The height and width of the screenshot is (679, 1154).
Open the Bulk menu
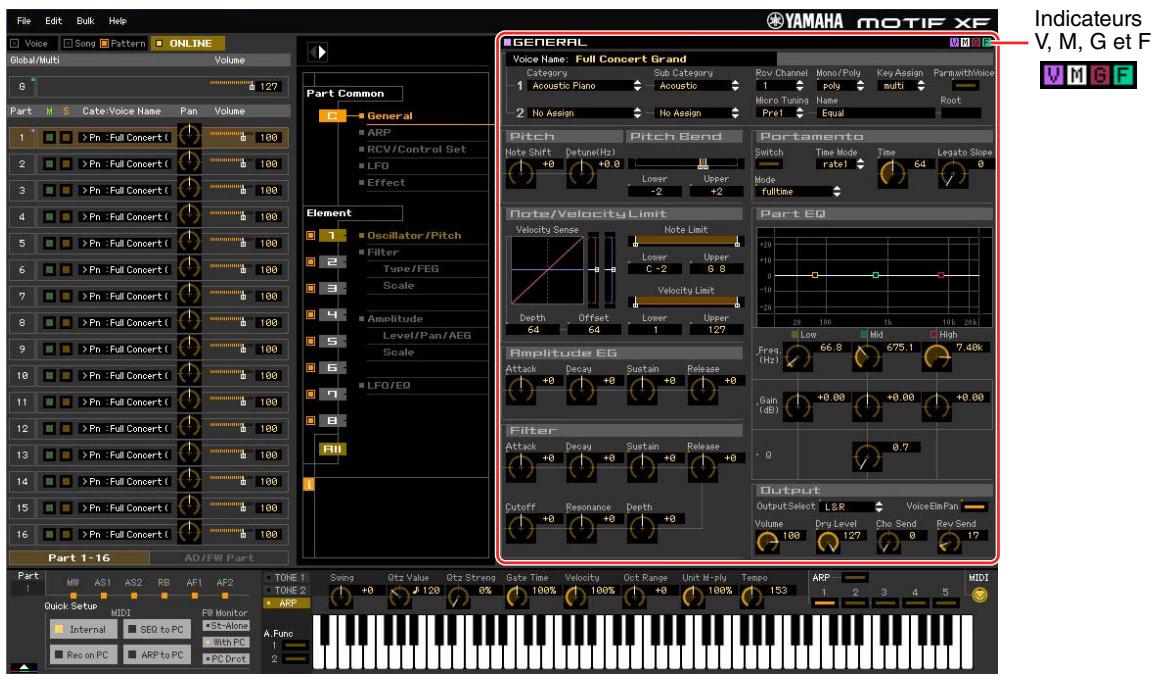[85, 21]
